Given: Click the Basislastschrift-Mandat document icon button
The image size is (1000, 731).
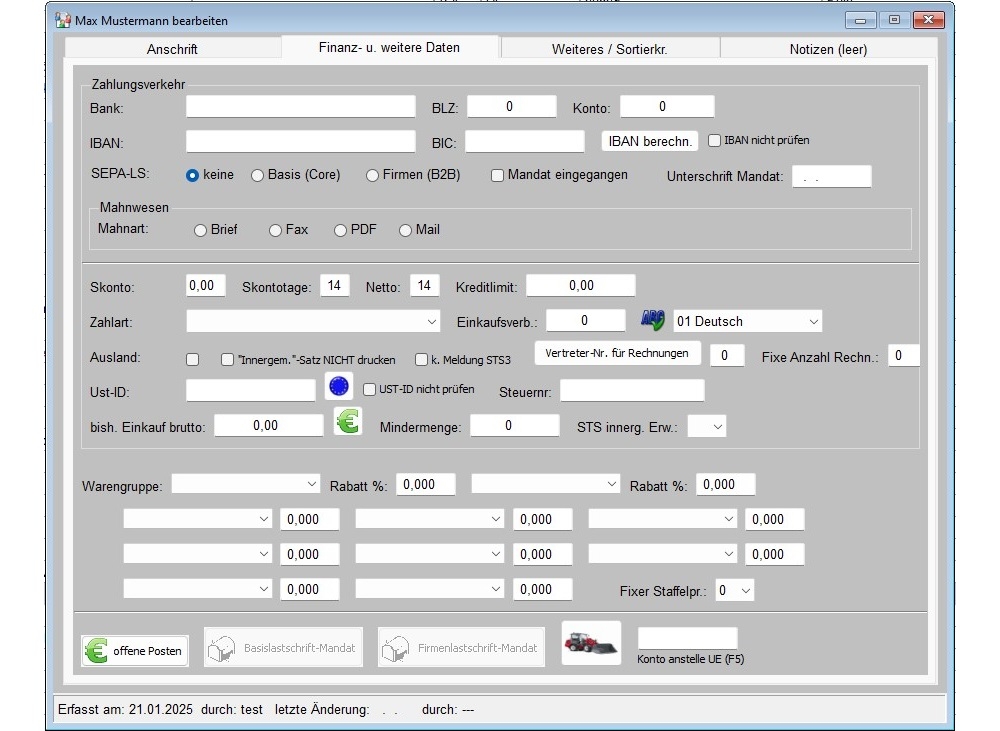Looking at the screenshot, I should coord(282,648).
